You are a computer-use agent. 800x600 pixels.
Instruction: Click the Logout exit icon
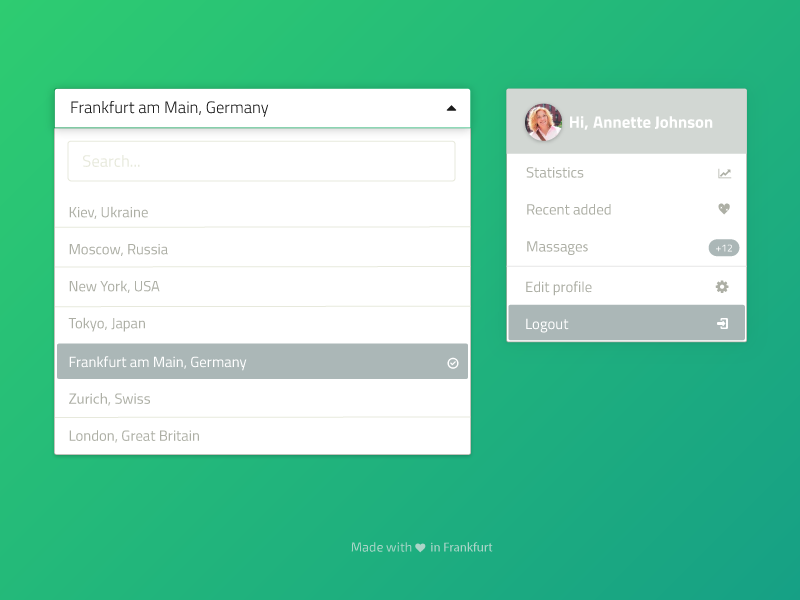click(722, 322)
